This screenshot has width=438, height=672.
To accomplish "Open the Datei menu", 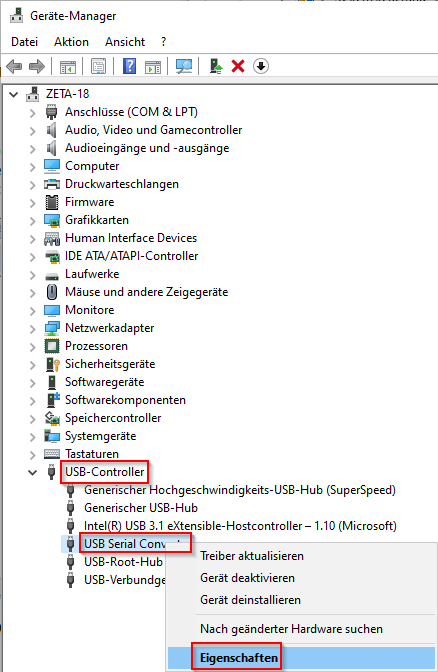I will pyautogui.click(x=24, y=42).
